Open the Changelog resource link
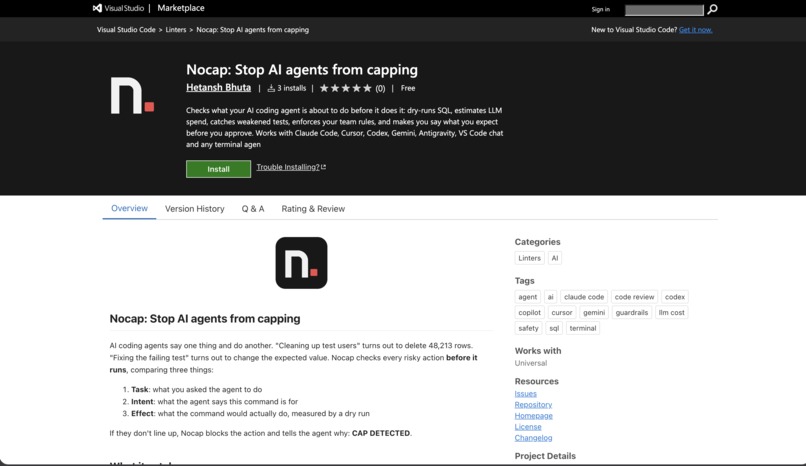Image resolution: width=806 pixels, height=466 pixels. pos(534,438)
